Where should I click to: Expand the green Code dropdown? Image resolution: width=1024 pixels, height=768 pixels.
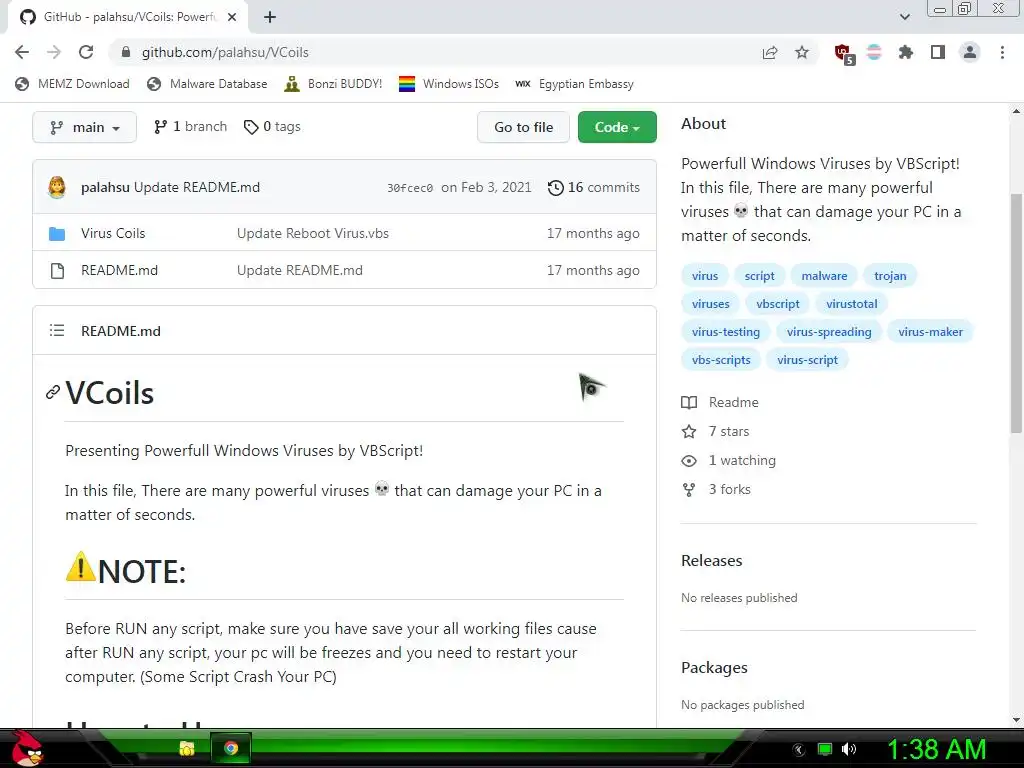[x=617, y=127]
